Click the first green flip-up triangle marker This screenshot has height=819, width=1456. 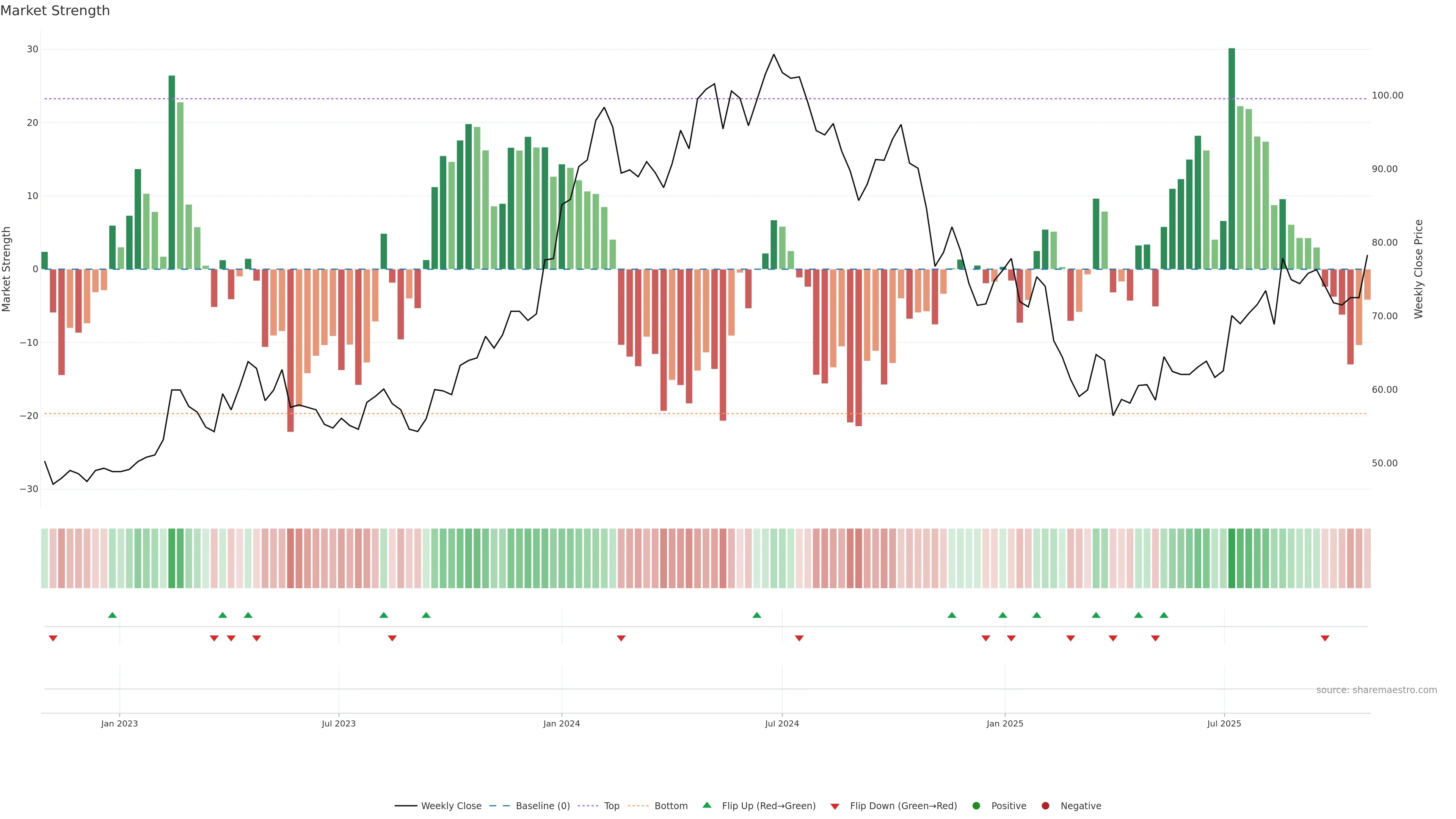point(113,615)
